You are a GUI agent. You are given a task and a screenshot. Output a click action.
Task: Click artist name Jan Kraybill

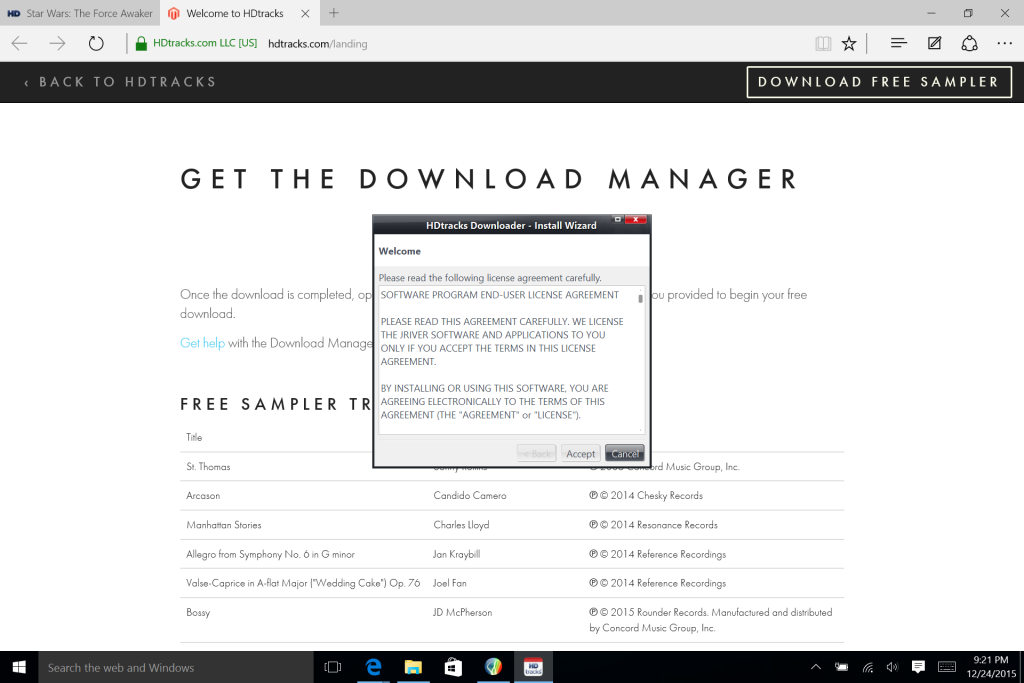click(456, 554)
